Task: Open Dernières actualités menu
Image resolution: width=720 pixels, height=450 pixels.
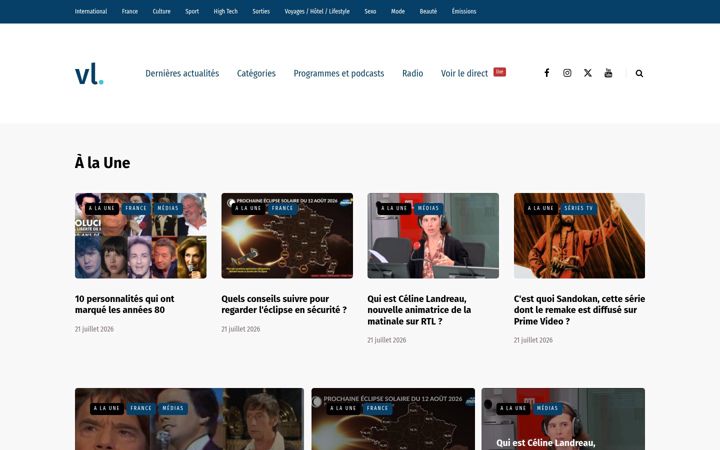Action: coord(182,73)
